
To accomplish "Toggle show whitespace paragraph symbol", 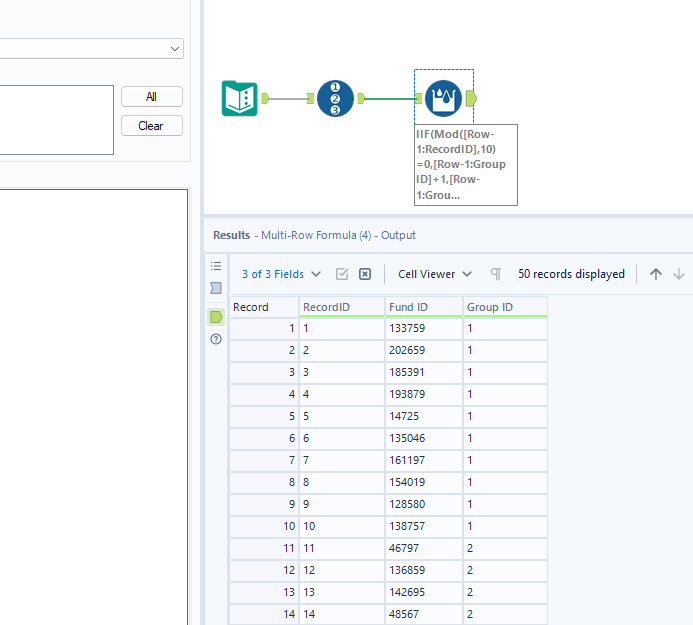I will pos(495,274).
